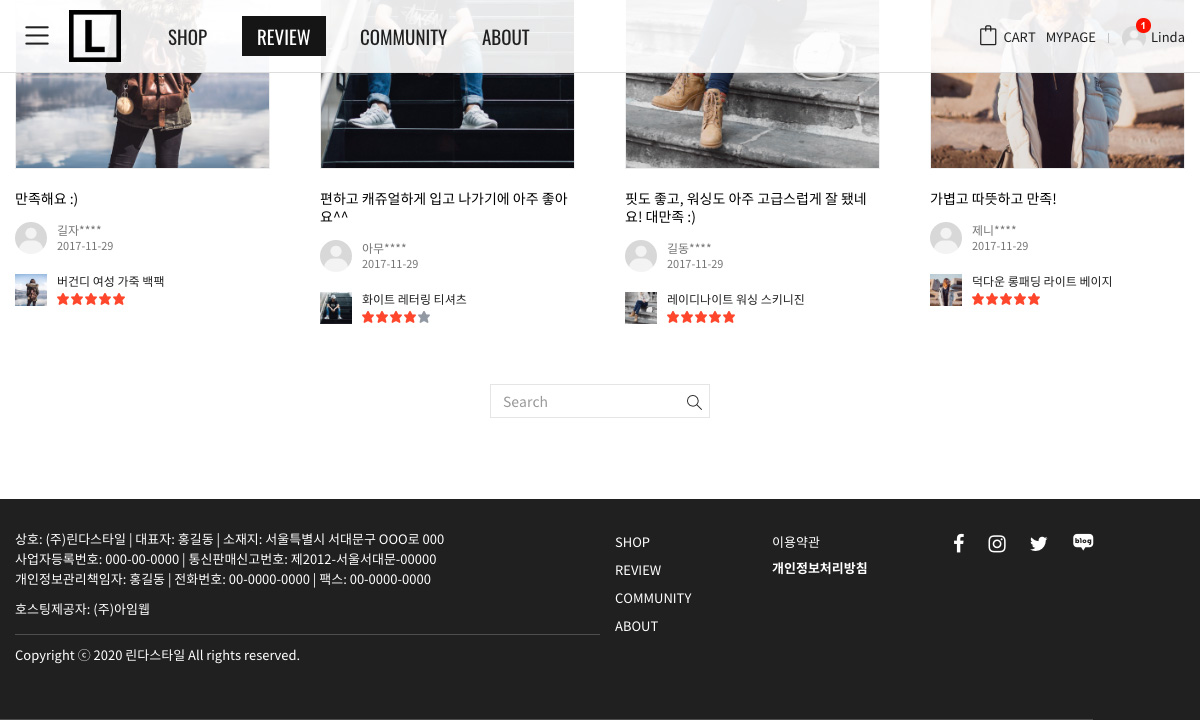1200x720 pixels.
Task: Click 호스팅제공자: (주)아임웹 text
Action: pos(82,609)
